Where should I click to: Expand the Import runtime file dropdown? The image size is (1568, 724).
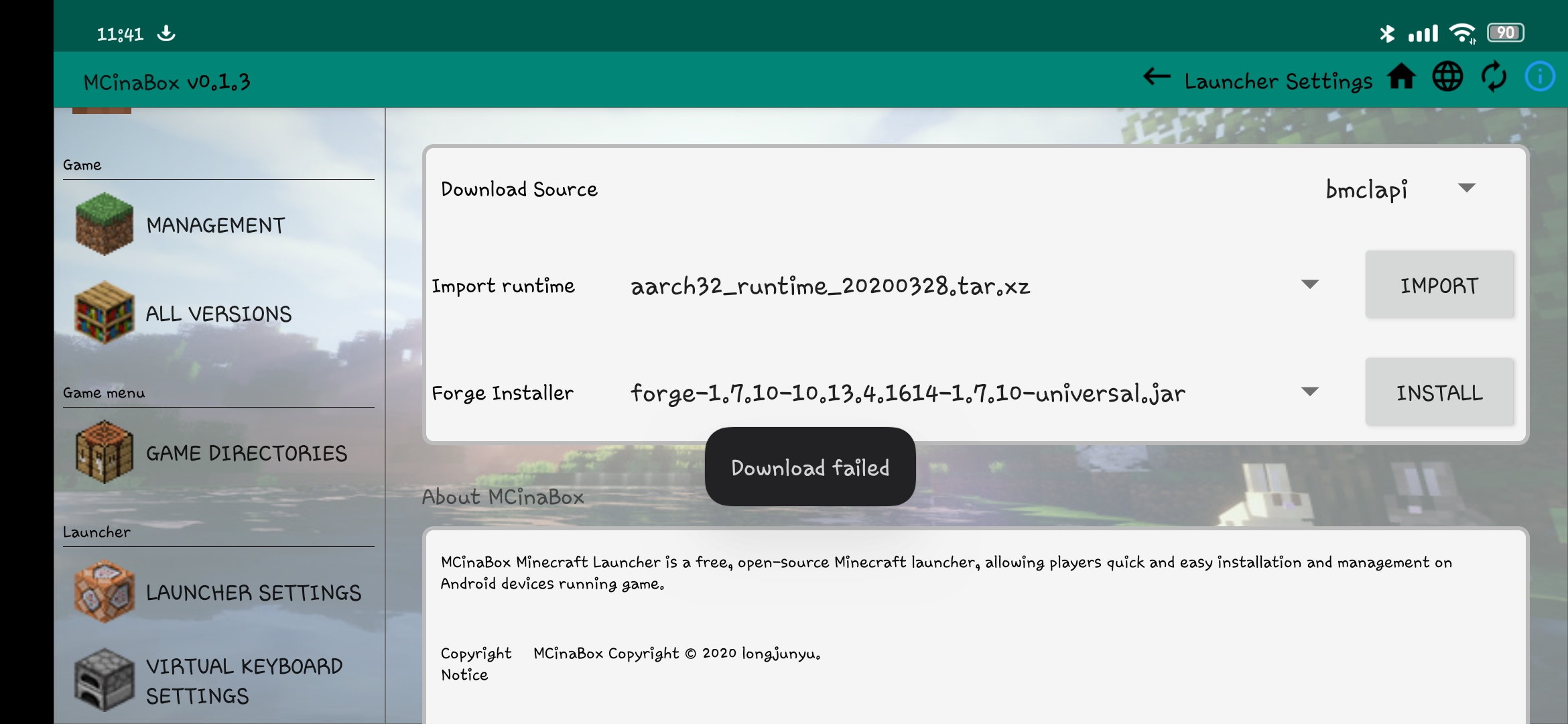click(x=1310, y=284)
